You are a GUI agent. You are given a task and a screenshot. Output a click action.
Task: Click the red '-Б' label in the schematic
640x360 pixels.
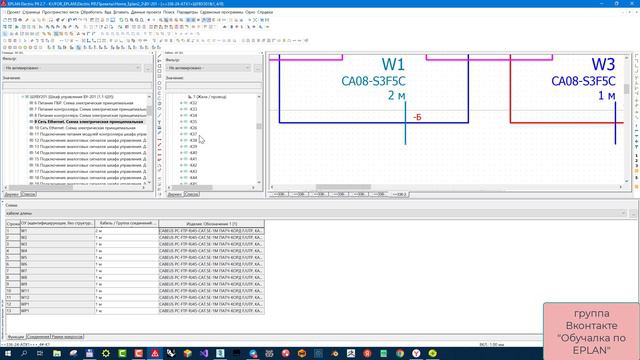click(x=417, y=117)
